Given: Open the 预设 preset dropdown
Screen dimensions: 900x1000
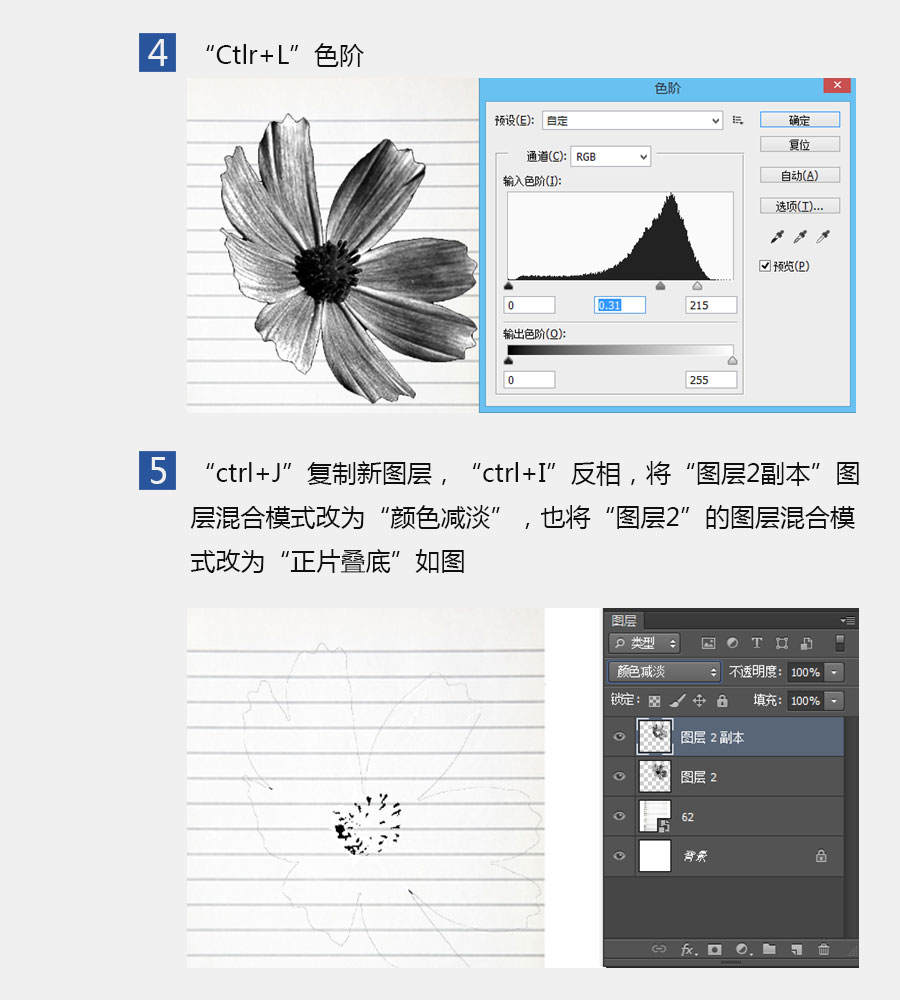Looking at the screenshot, I should 632,120.
